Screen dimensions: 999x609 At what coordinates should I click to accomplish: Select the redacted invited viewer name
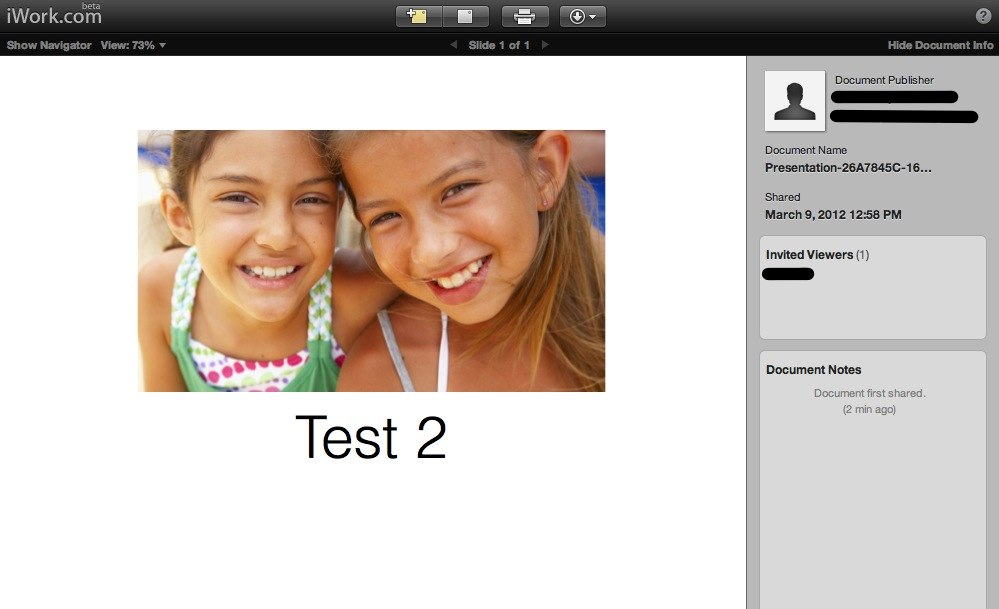tap(788, 274)
